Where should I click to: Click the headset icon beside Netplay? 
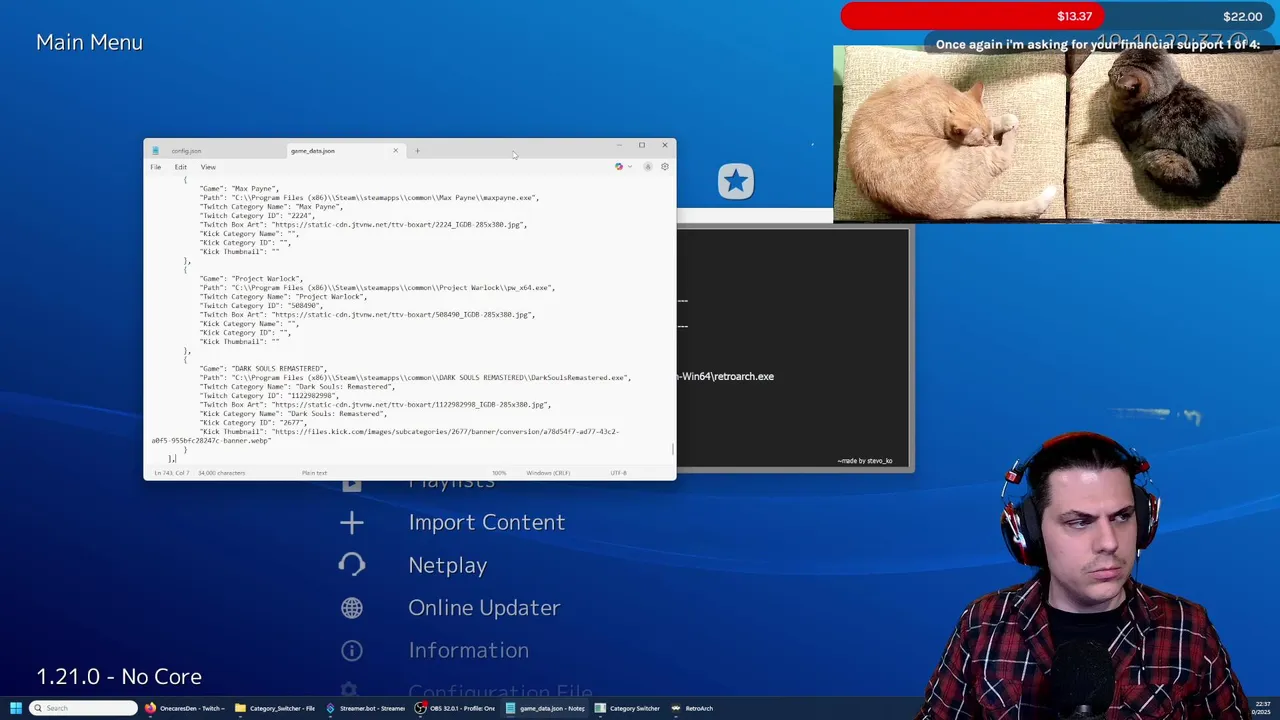coord(351,565)
